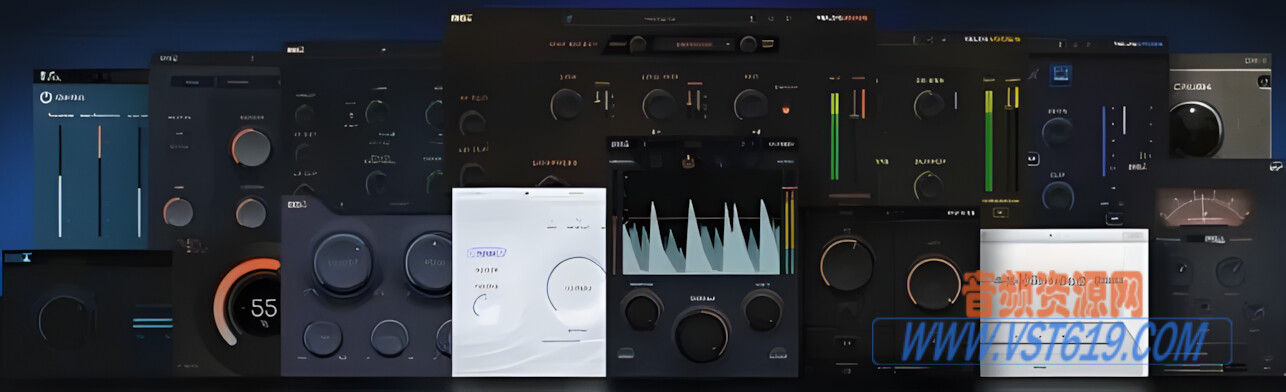Screen dimensions: 1286x392
Task: Click the orange-tipped fader in the blue fader plugin
Action: pos(99,181)
